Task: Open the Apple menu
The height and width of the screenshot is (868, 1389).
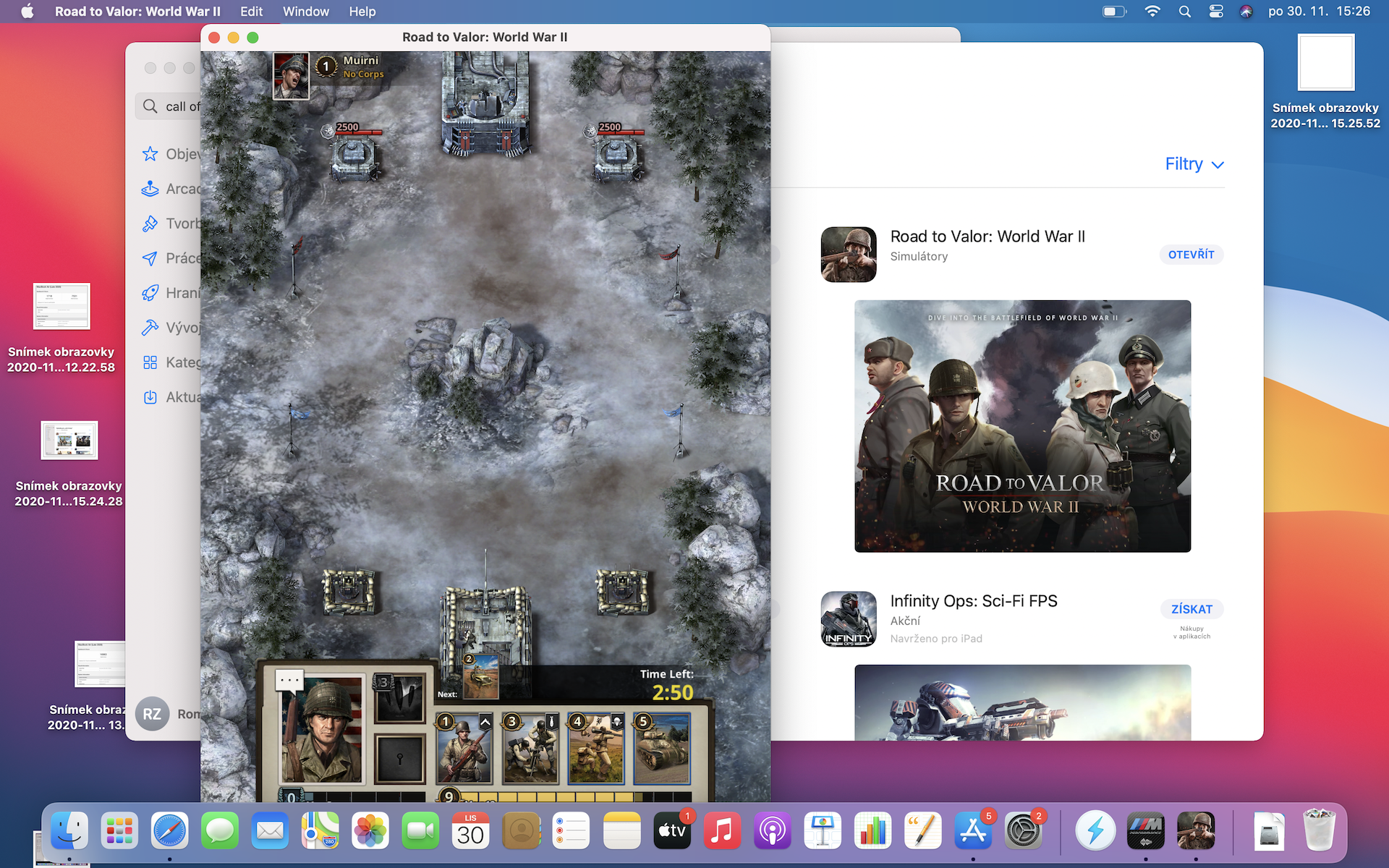Action: pyautogui.click(x=27, y=12)
